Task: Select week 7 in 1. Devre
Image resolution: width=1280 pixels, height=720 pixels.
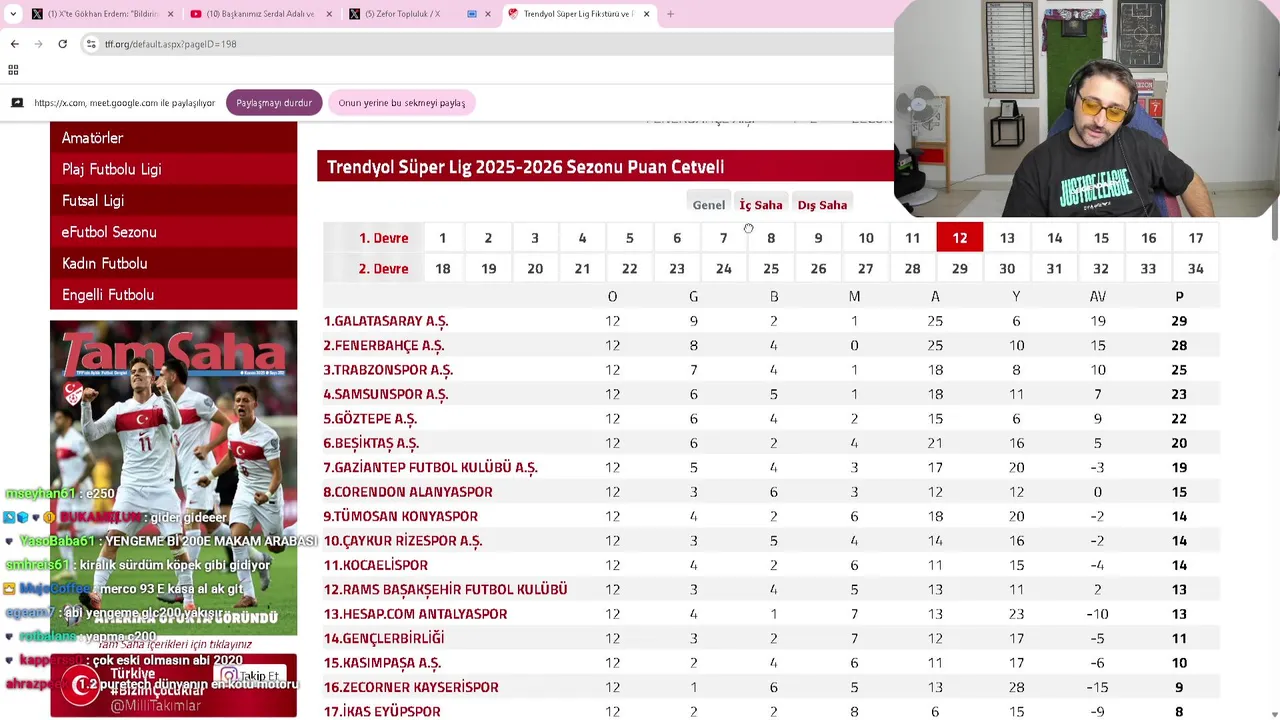Action: (x=723, y=238)
